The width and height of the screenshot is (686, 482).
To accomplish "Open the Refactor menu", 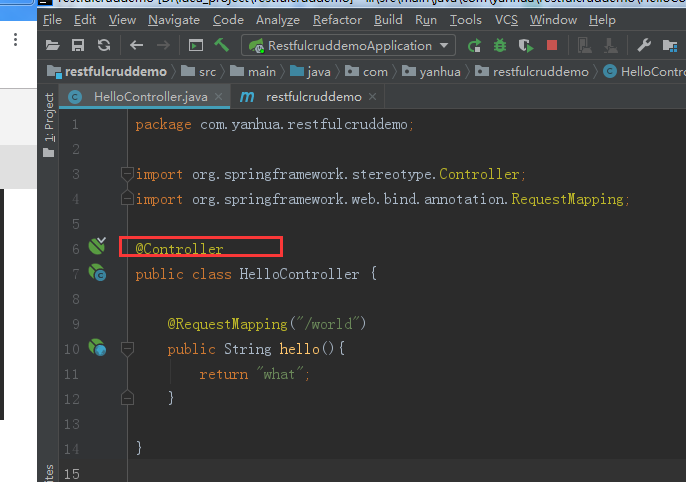I will (x=337, y=20).
